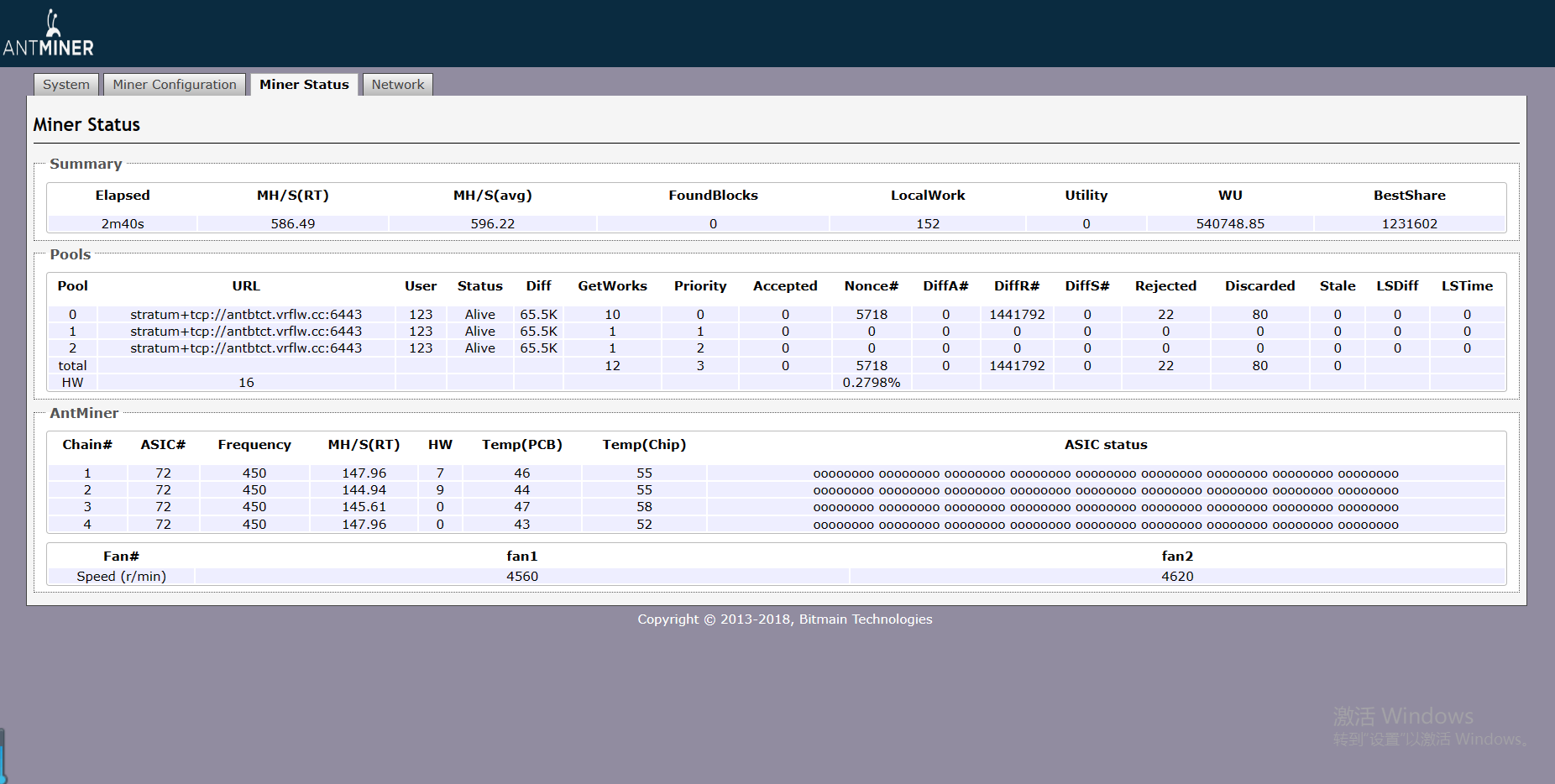Click the WU value 540748.85

point(1230,224)
